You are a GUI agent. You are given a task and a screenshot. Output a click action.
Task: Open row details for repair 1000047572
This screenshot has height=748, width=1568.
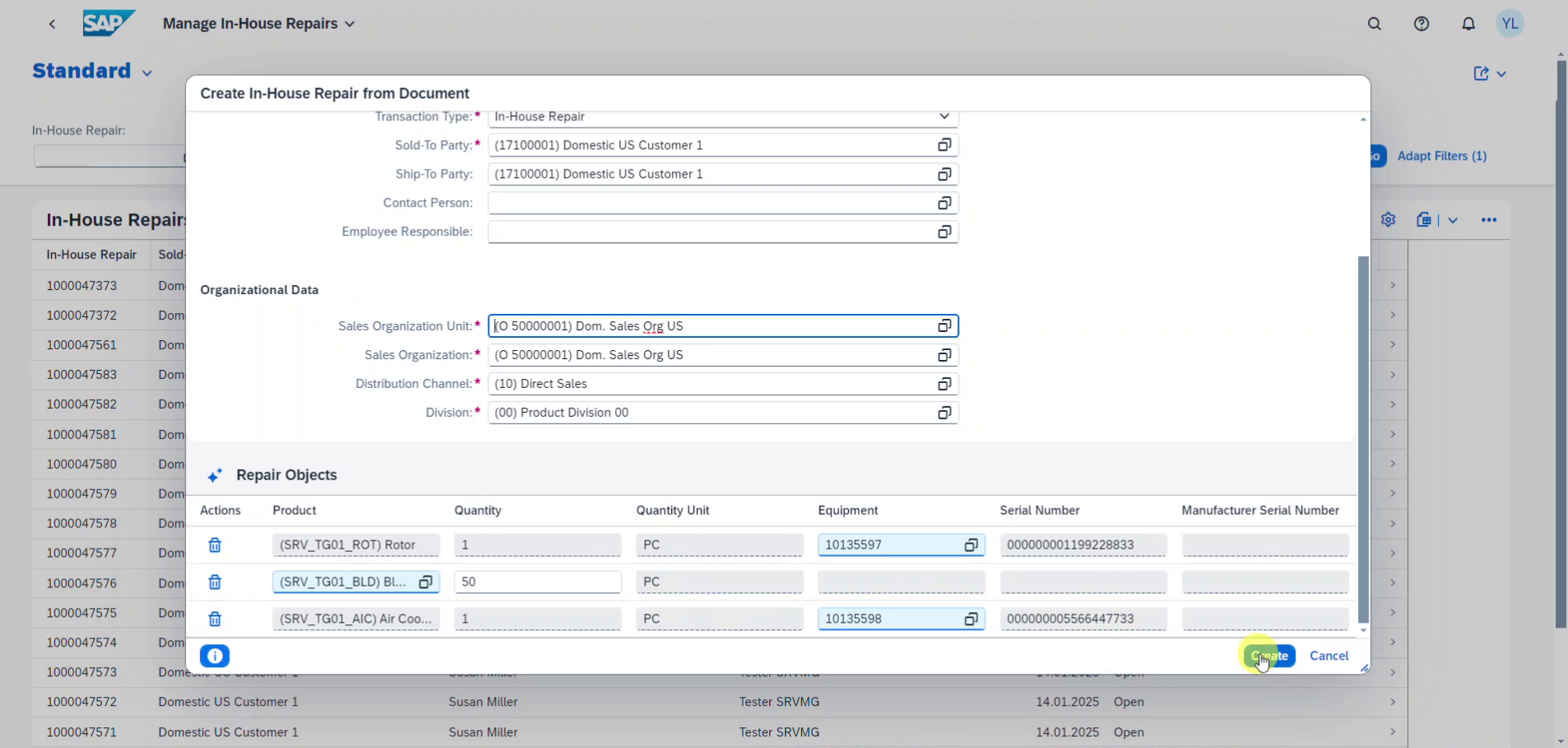coord(1393,702)
